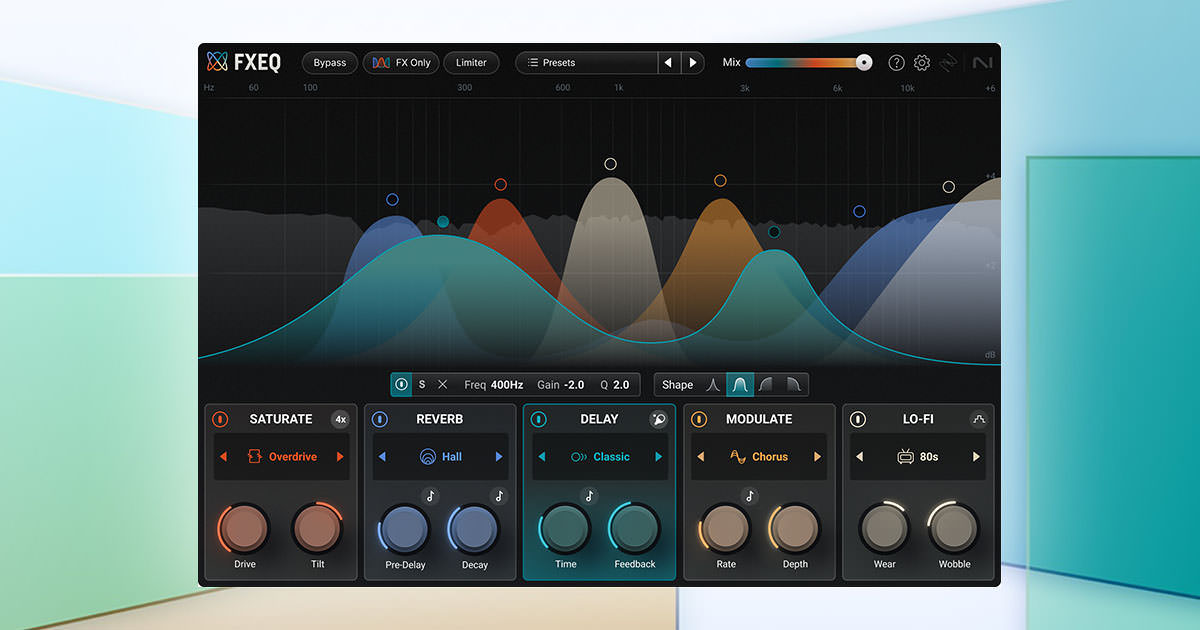Click the Feedback knob in Delay
This screenshot has height=630, width=1200.
point(634,529)
